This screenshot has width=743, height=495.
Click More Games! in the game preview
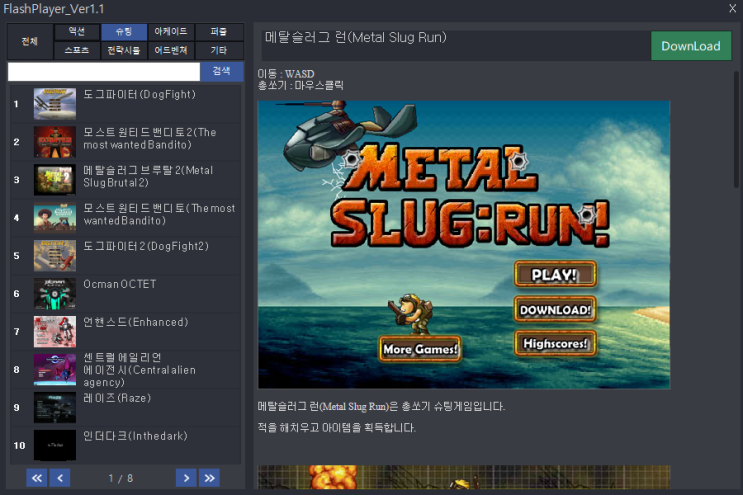pyautogui.click(x=420, y=349)
